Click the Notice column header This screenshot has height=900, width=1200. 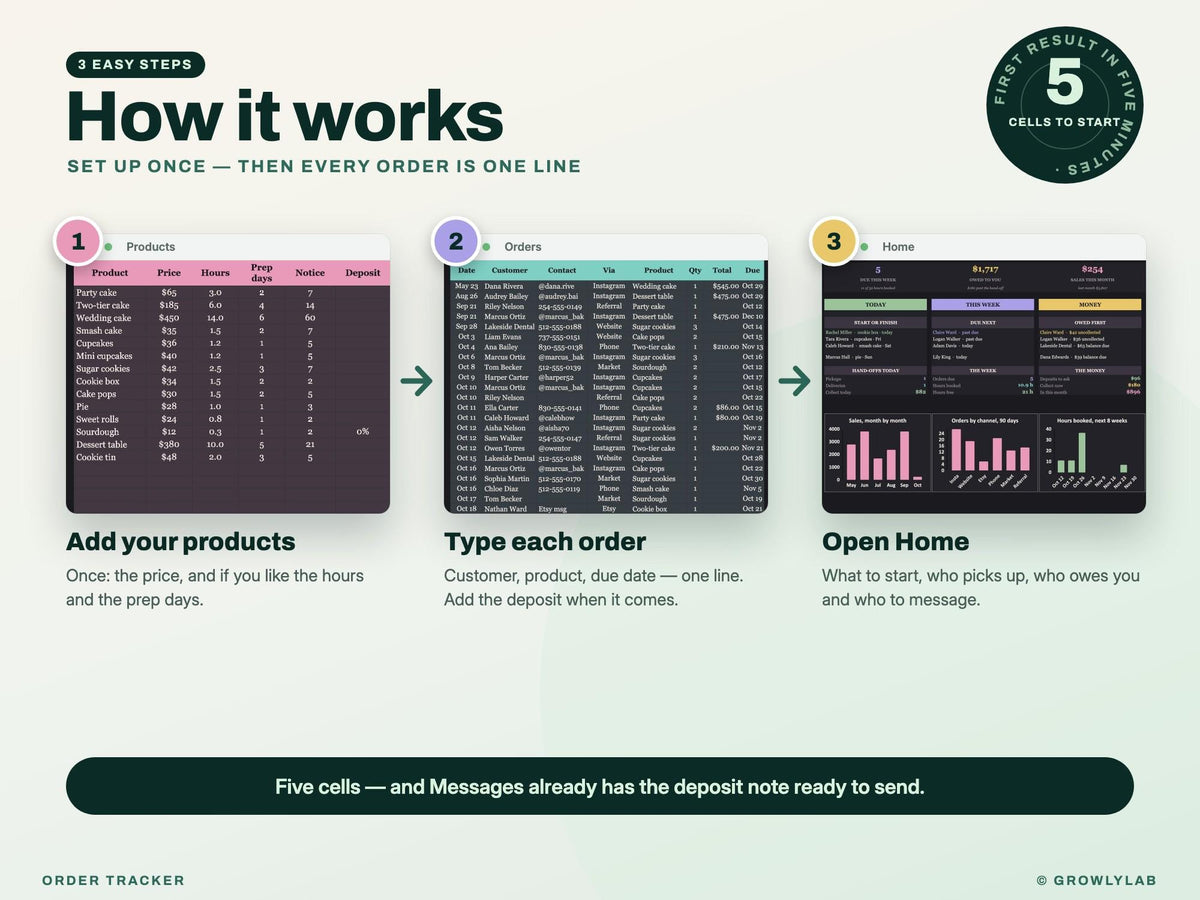(310, 272)
